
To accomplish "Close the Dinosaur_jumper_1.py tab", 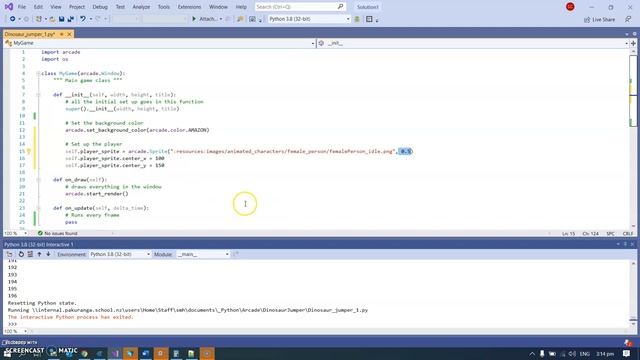I will click(69, 34).
